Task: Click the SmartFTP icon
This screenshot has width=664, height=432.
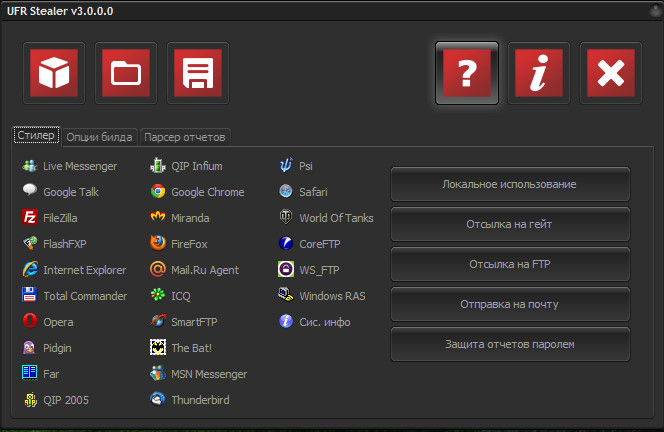Action: tap(158, 321)
